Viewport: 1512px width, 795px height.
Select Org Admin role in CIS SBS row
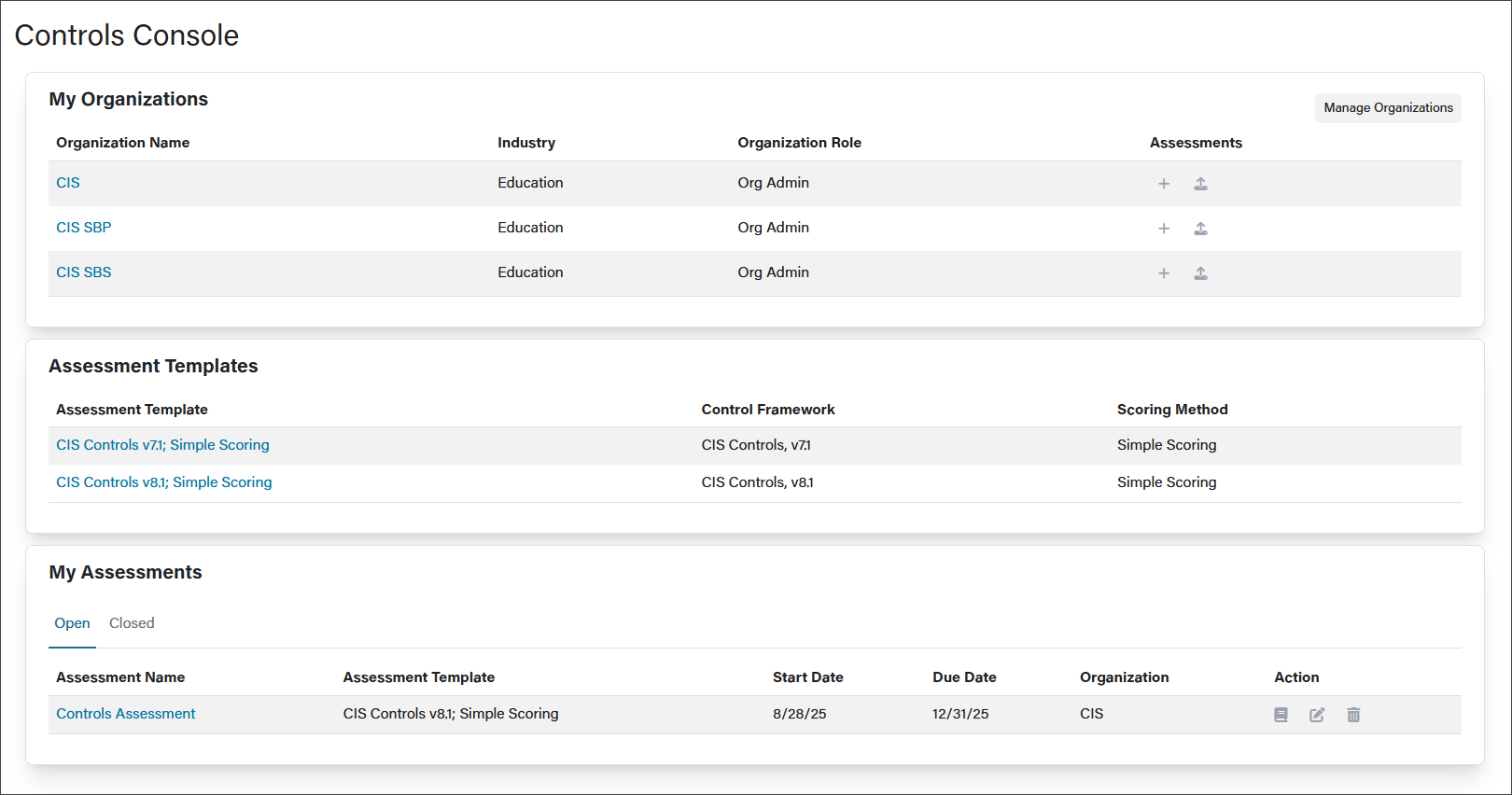pyautogui.click(x=774, y=272)
